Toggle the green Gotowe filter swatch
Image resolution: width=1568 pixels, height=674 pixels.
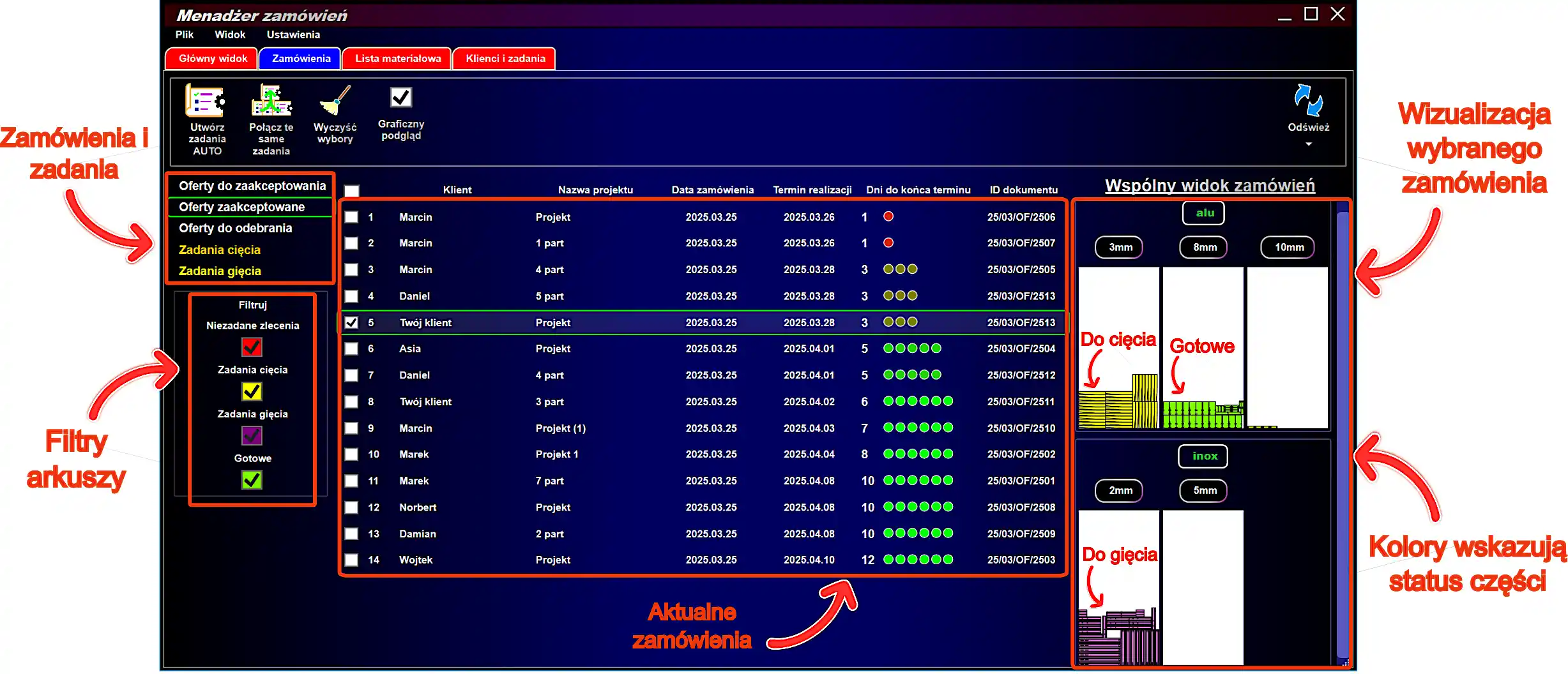[252, 480]
